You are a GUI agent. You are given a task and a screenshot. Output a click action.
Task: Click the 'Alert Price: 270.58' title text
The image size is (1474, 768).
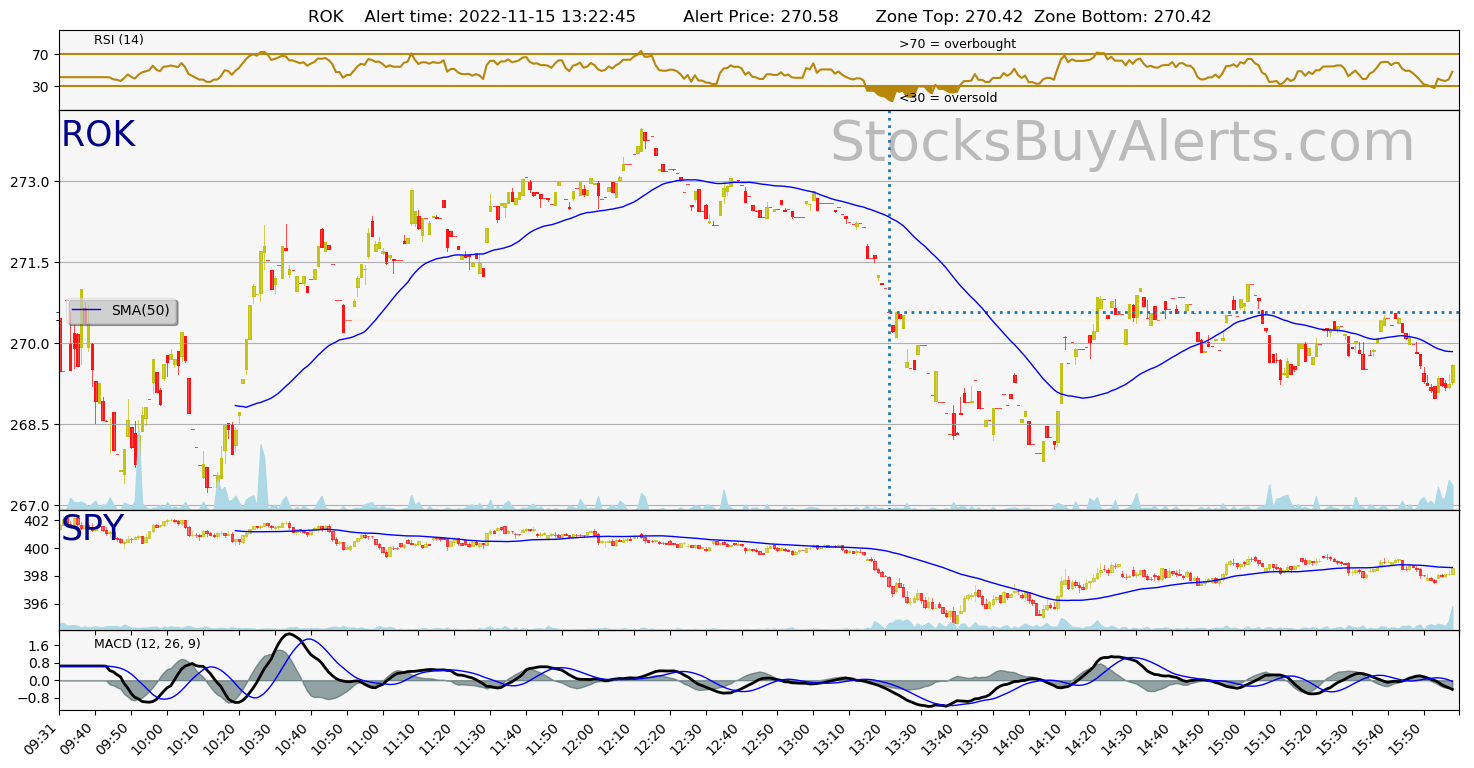coord(762,16)
